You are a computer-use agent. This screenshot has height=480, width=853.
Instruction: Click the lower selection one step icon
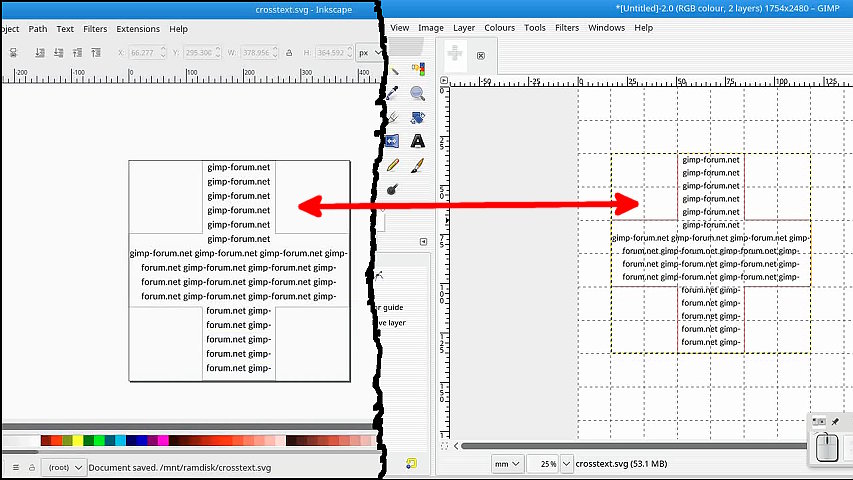click(x=59, y=53)
